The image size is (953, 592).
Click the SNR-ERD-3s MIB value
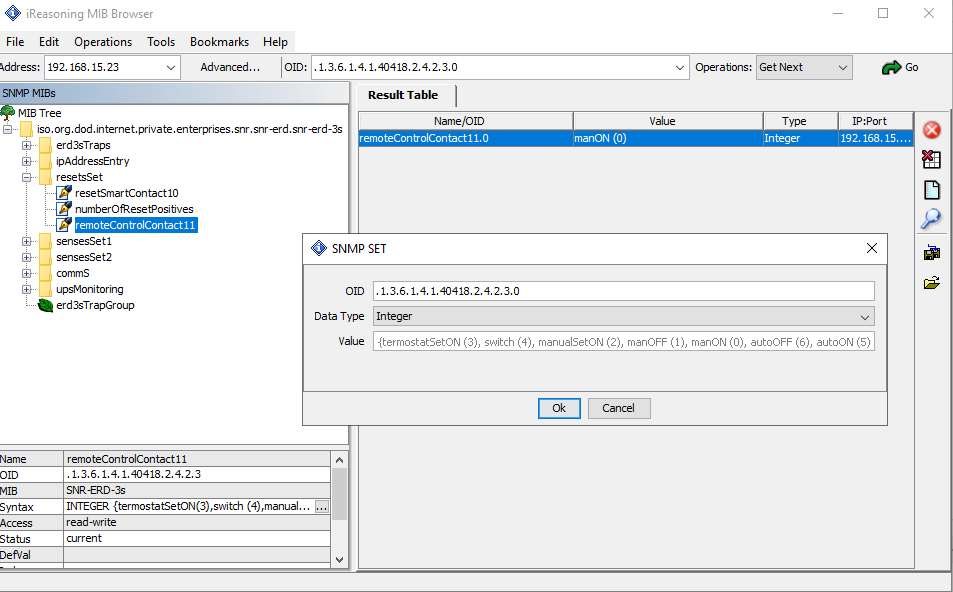tap(197, 490)
